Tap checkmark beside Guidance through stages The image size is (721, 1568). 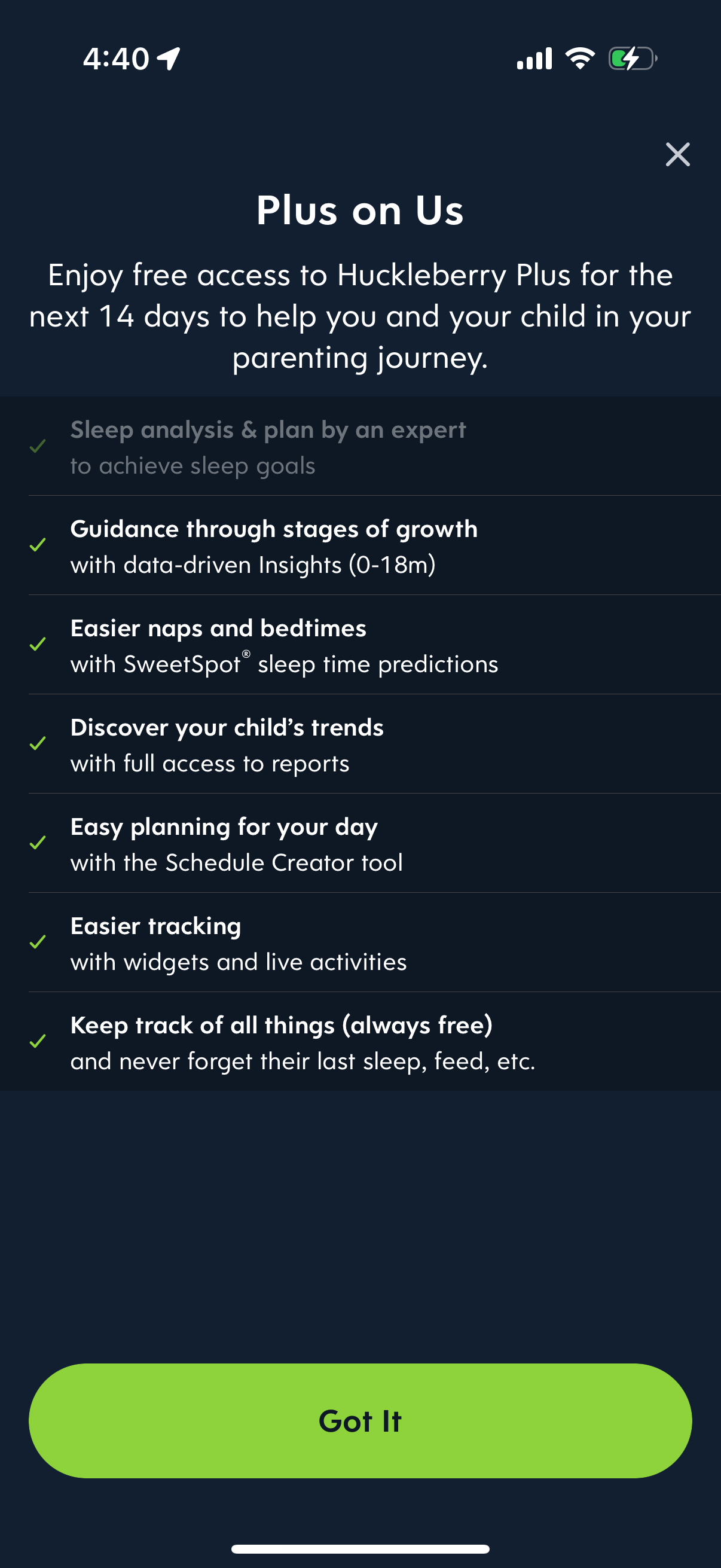point(38,545)
